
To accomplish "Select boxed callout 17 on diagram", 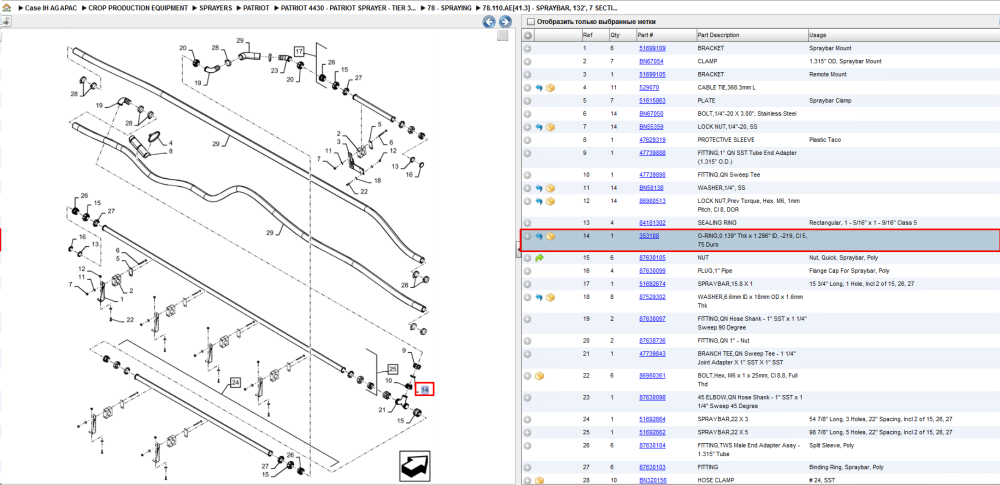I will [x=300, y=51].
